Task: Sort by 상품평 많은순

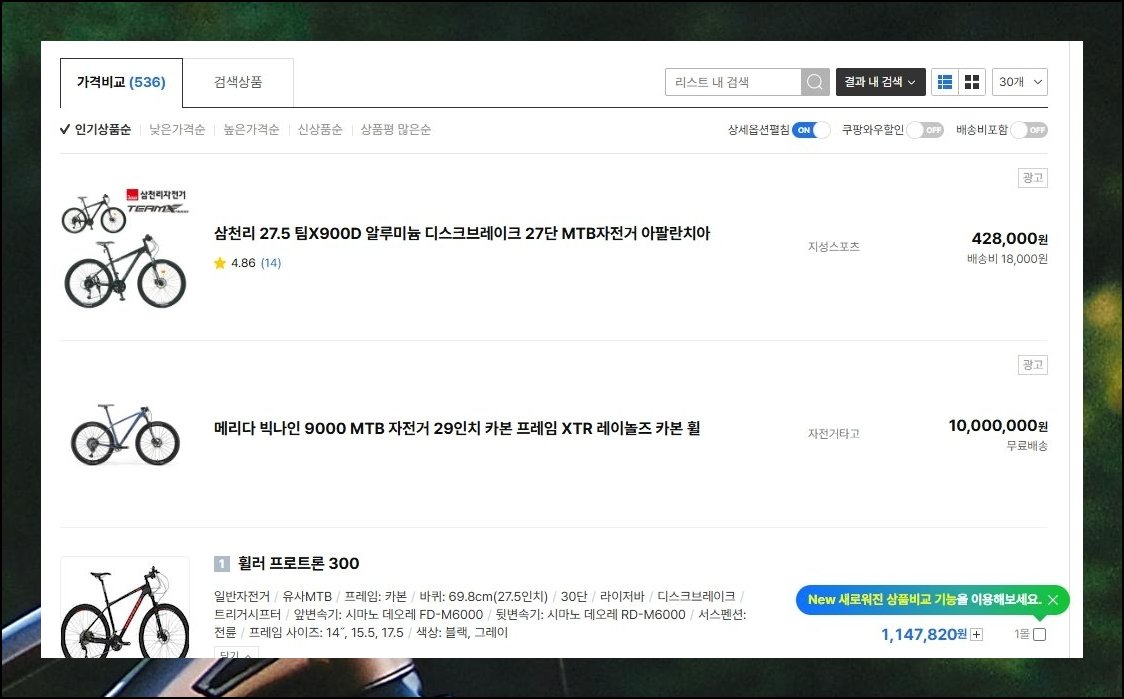Action: [396, 130]
